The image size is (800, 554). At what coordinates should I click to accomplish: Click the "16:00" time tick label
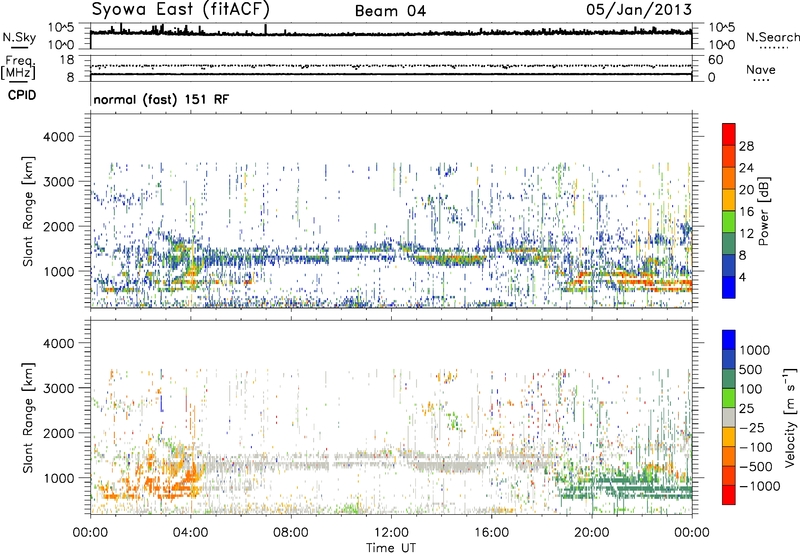tap(491, 533)
